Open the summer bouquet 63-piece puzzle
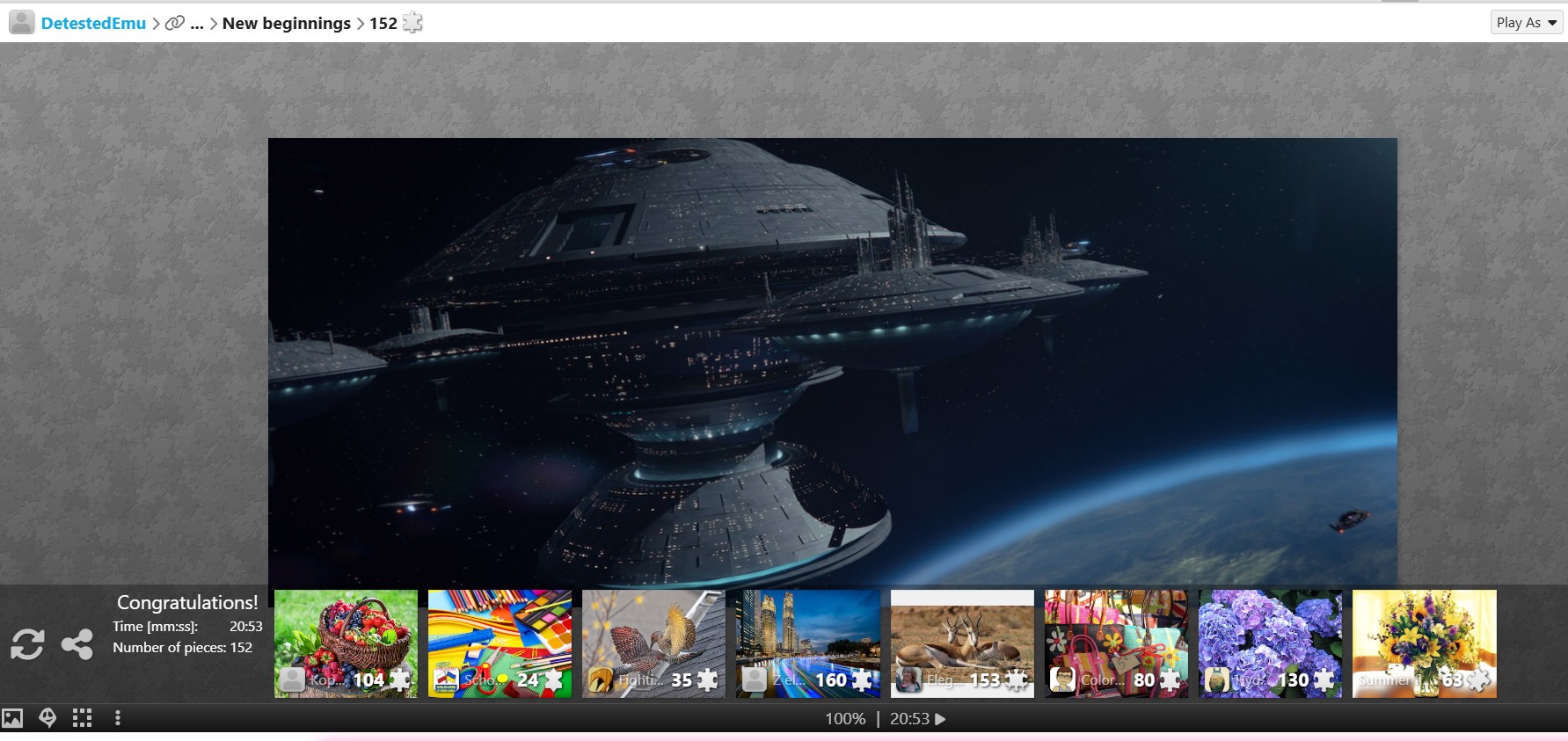Screen dimensions: 1568x741 tap(1425, 643)
